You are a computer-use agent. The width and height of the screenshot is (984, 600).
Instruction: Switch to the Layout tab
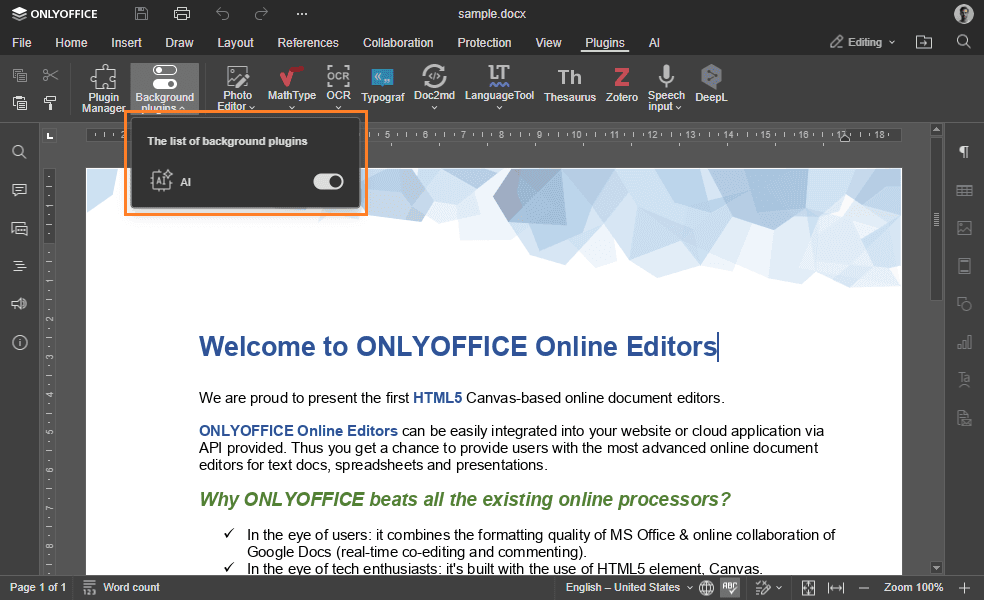click(235, 43)
